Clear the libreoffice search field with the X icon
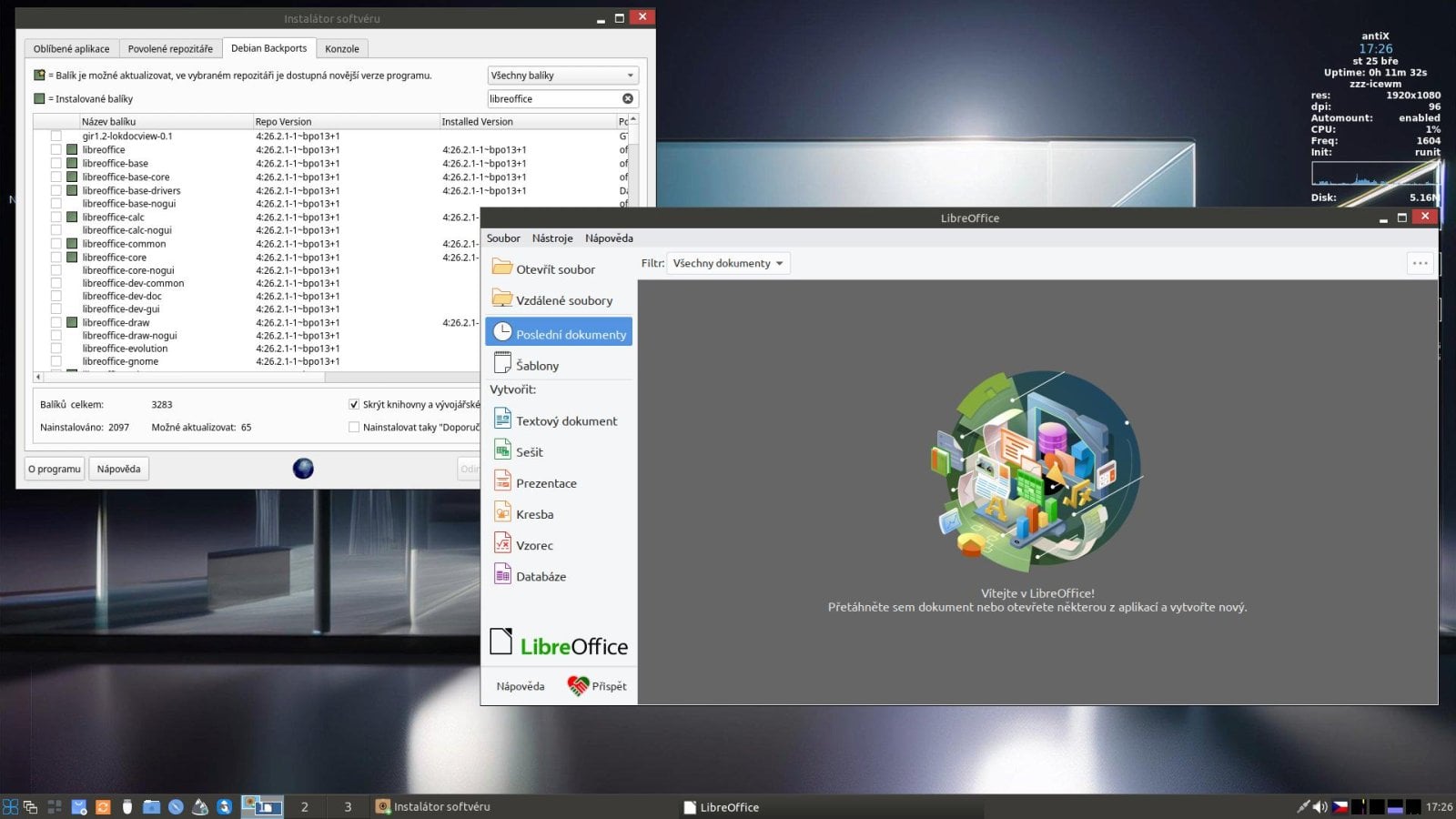1456x819 pixels. pos(628,98)
